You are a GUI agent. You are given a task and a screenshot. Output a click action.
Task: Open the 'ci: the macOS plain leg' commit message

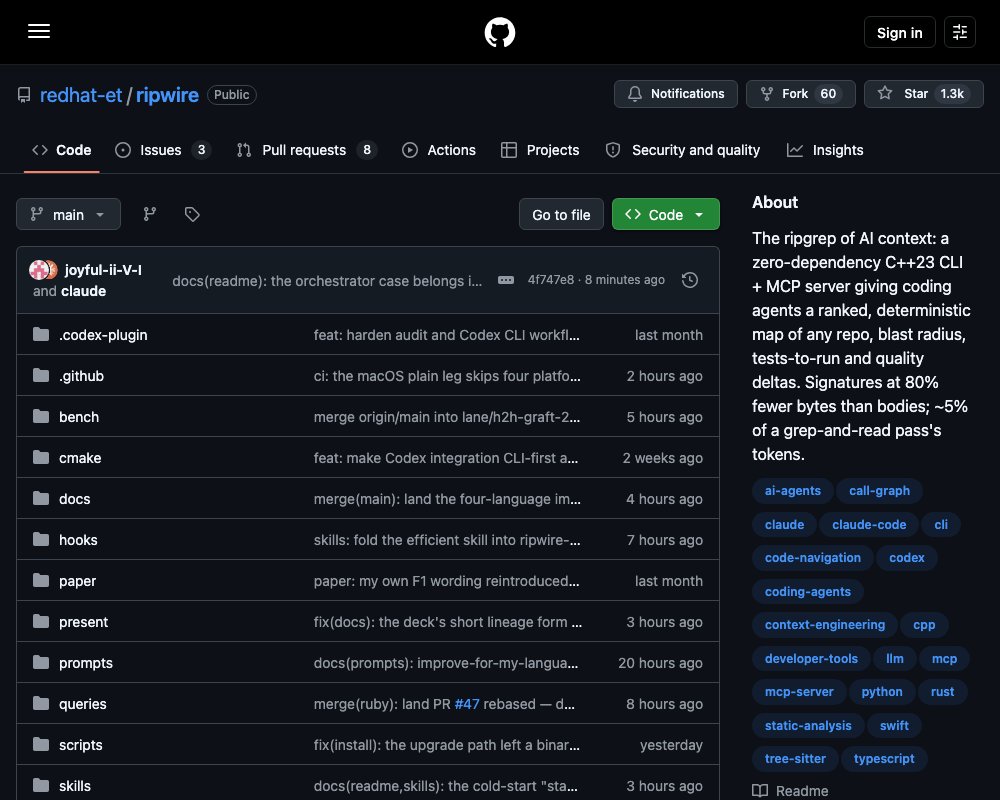click(446, 376)
